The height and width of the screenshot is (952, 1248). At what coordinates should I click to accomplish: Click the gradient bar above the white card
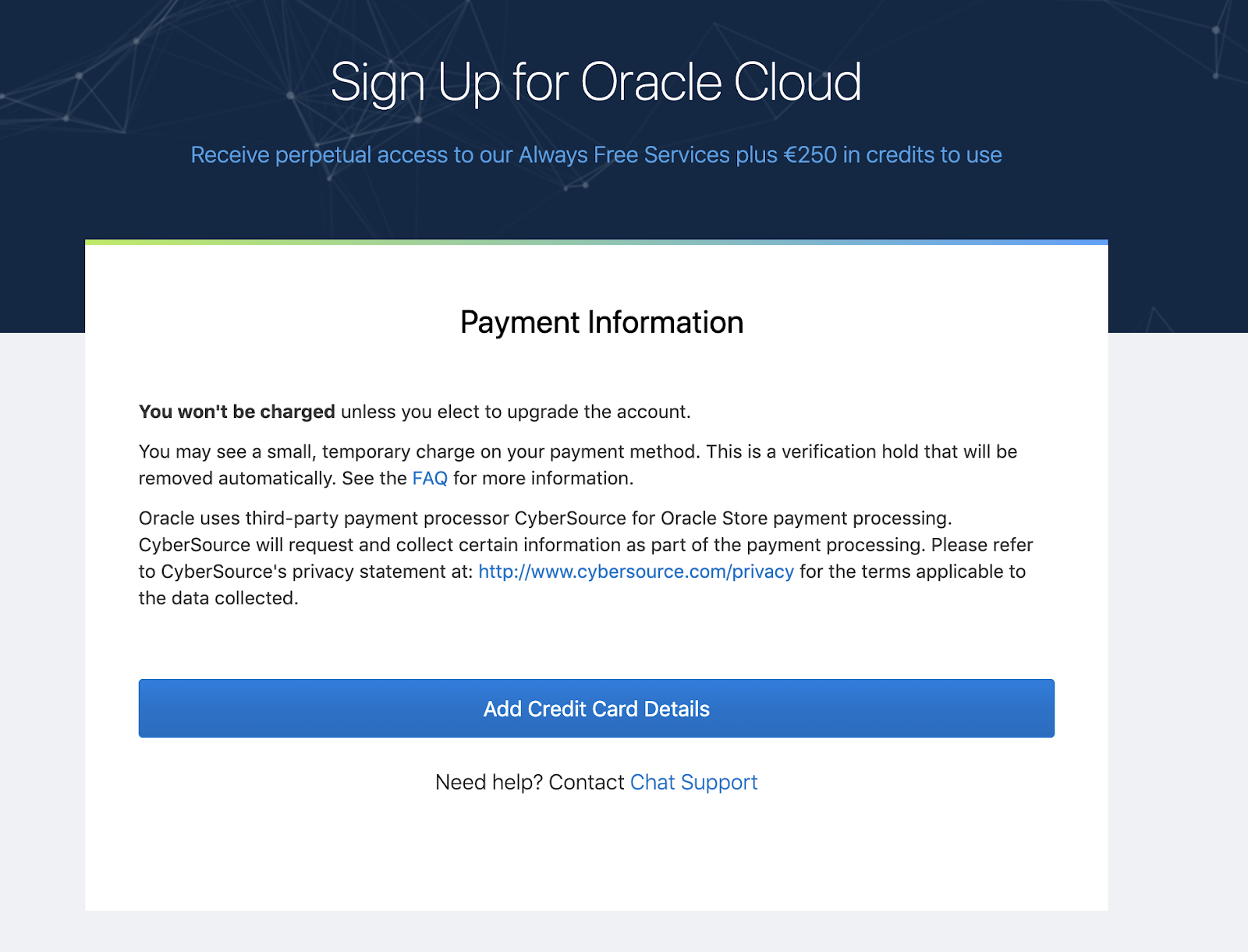(x=596, y=242)
